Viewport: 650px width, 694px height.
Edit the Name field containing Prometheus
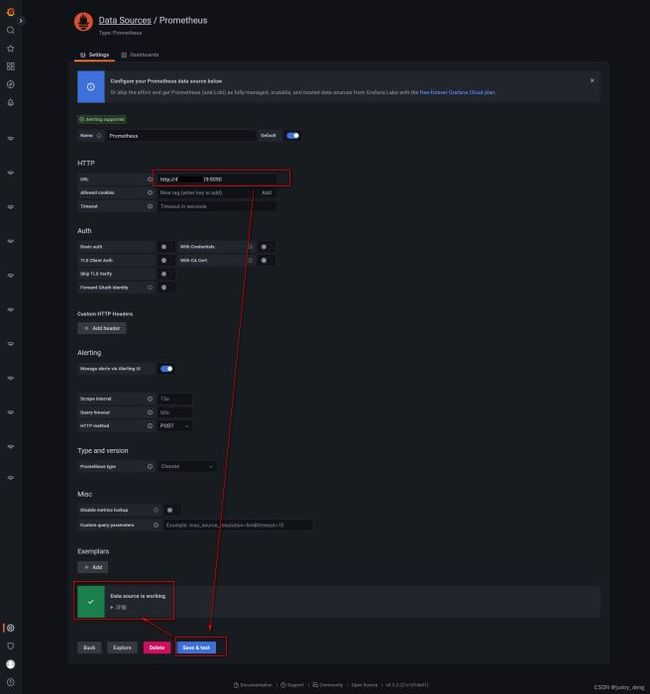tap(180, 136)
